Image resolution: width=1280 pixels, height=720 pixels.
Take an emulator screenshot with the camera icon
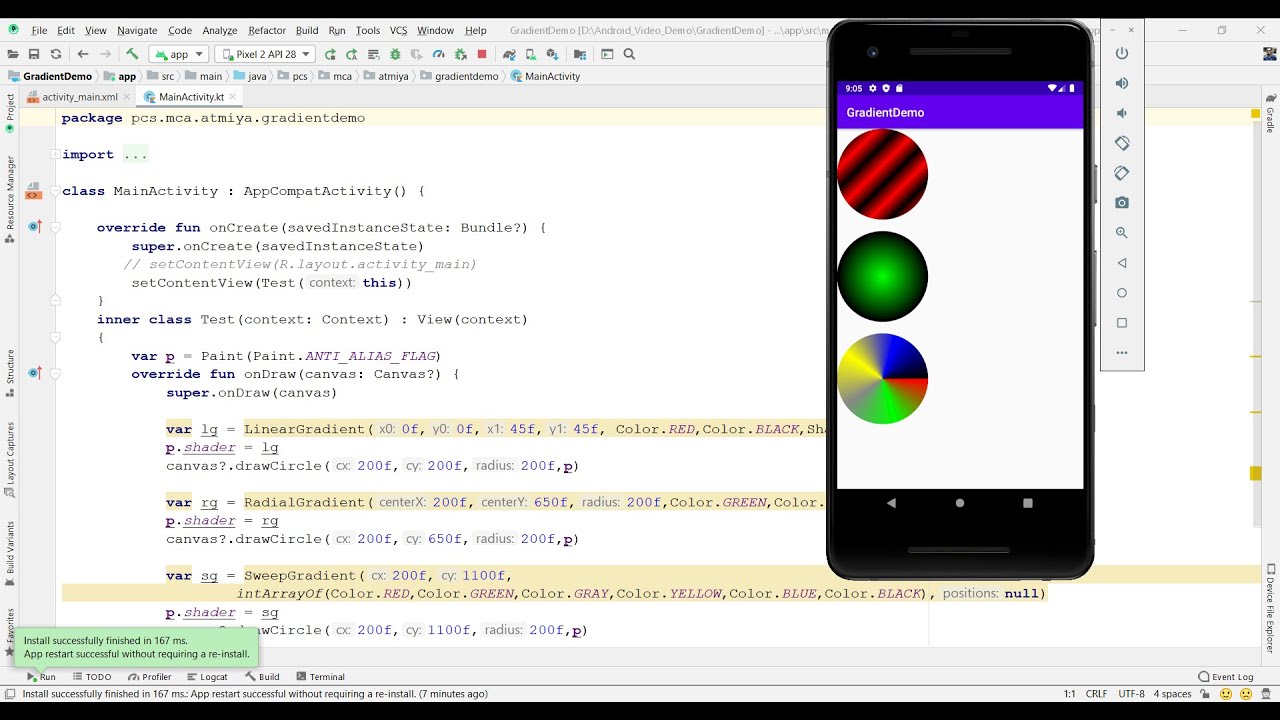1122,203
